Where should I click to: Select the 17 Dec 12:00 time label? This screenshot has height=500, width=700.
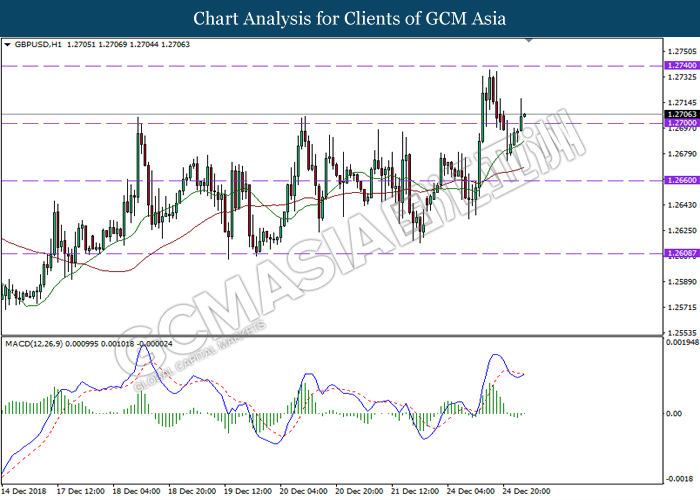pyautogui.click(x=82, y=492)
